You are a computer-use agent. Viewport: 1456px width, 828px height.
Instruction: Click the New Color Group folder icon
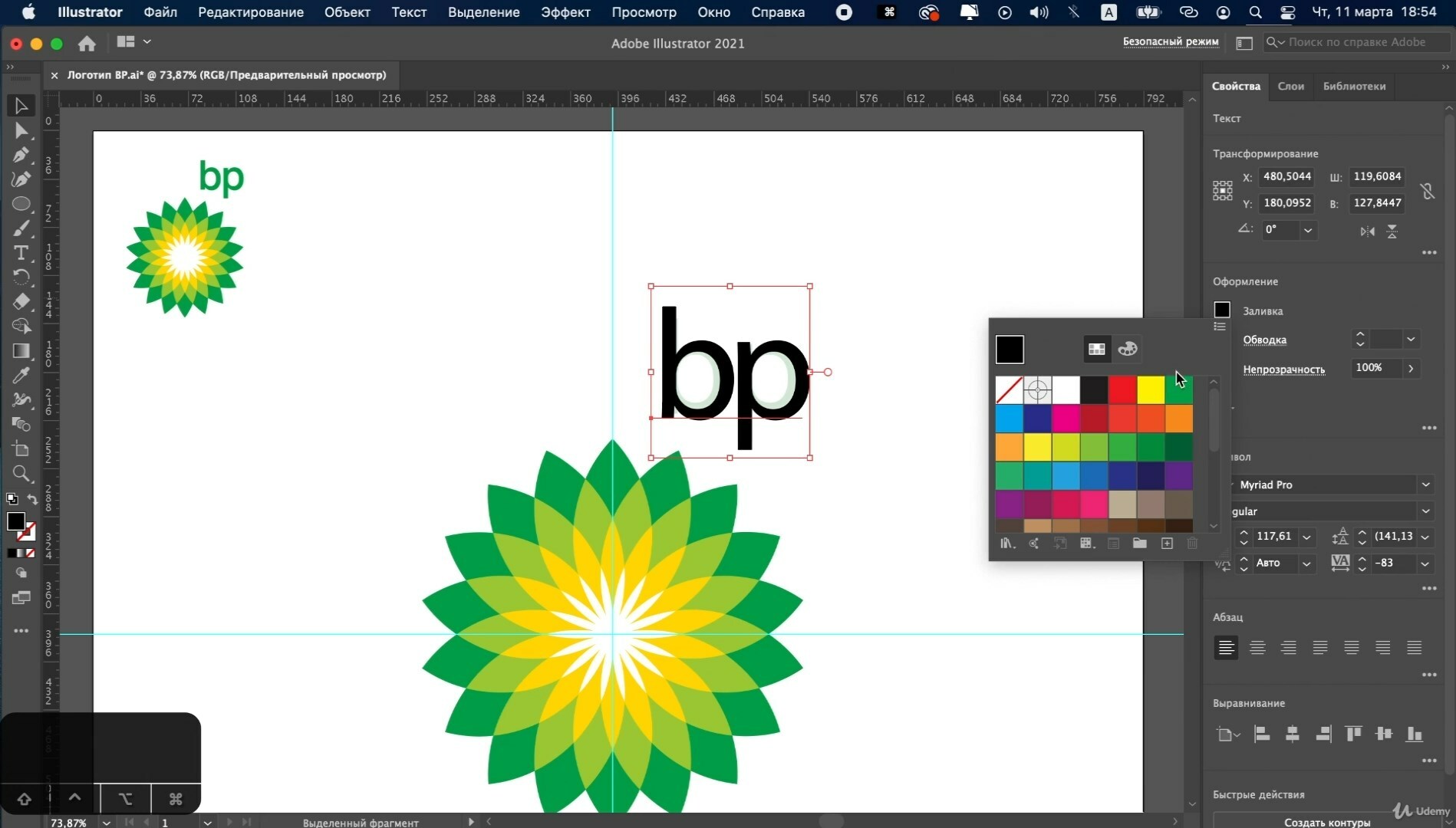coord(1139,544)
